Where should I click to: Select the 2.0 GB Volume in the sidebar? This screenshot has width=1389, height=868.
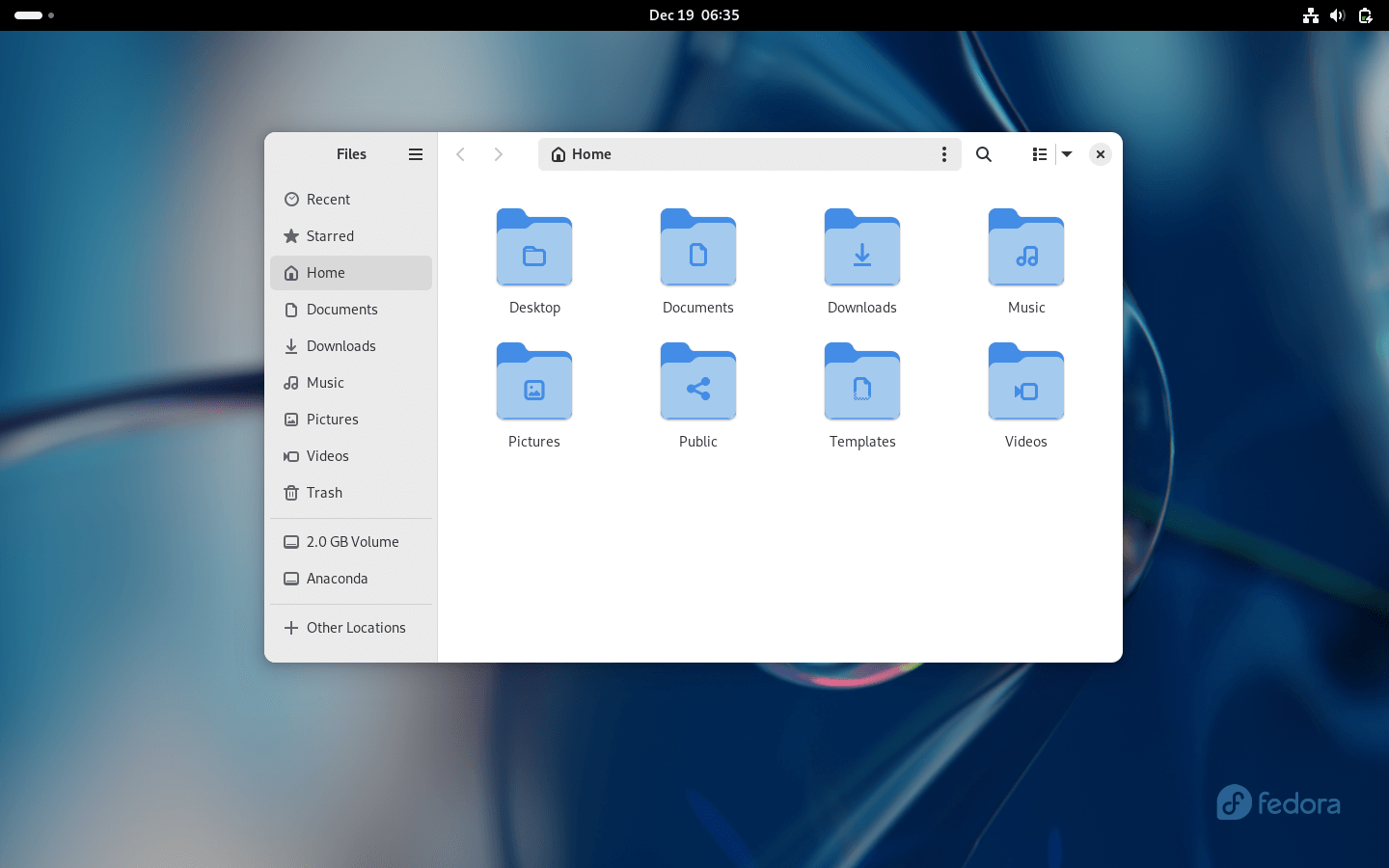tap(352, 541)
